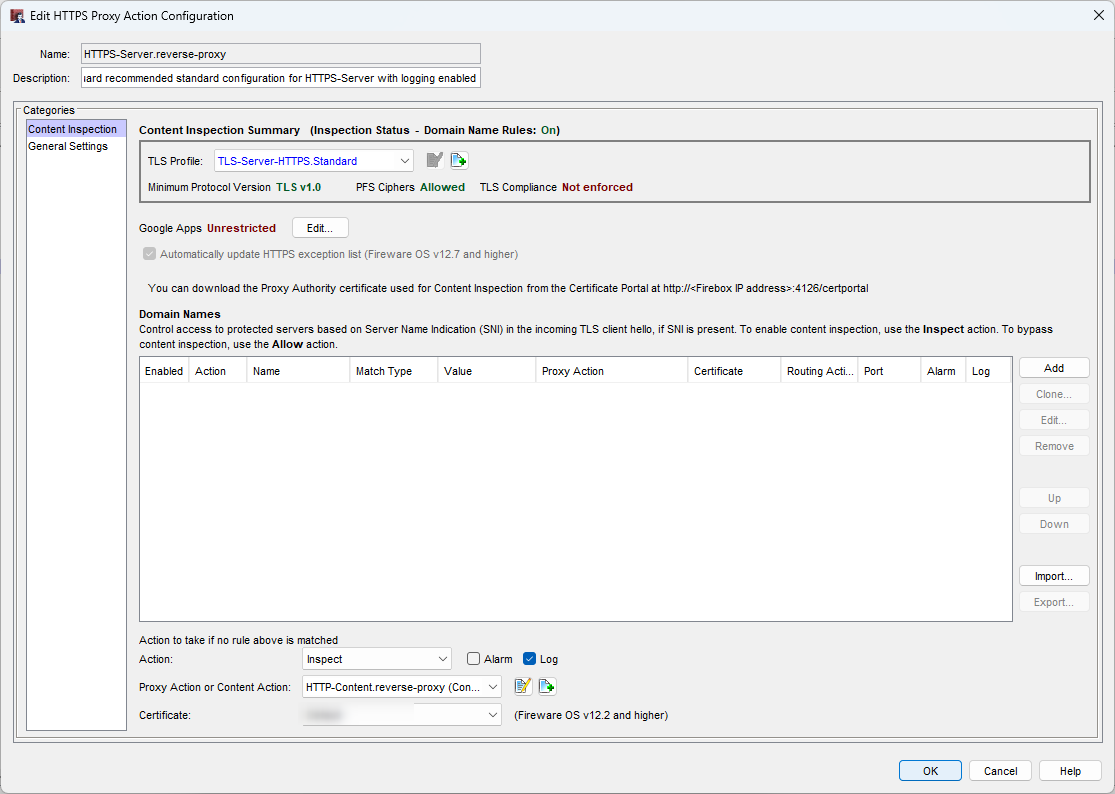Open Help for this dialog

coord(1070,771)
